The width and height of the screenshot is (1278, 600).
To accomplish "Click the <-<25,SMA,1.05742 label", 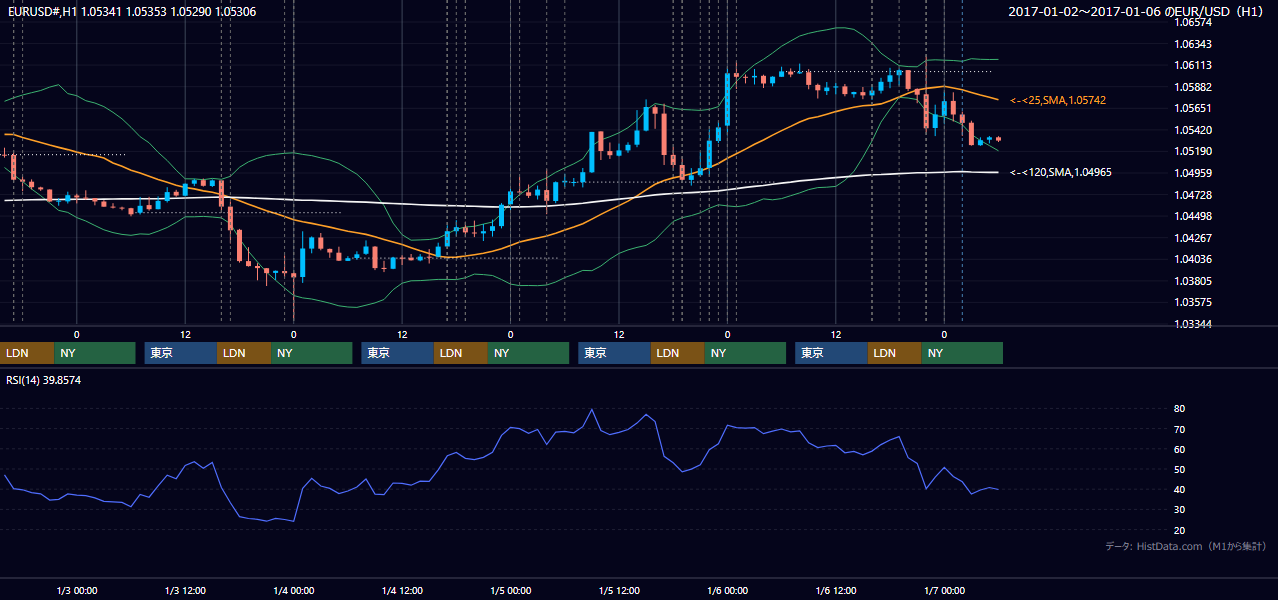I will click(1057, 101).
